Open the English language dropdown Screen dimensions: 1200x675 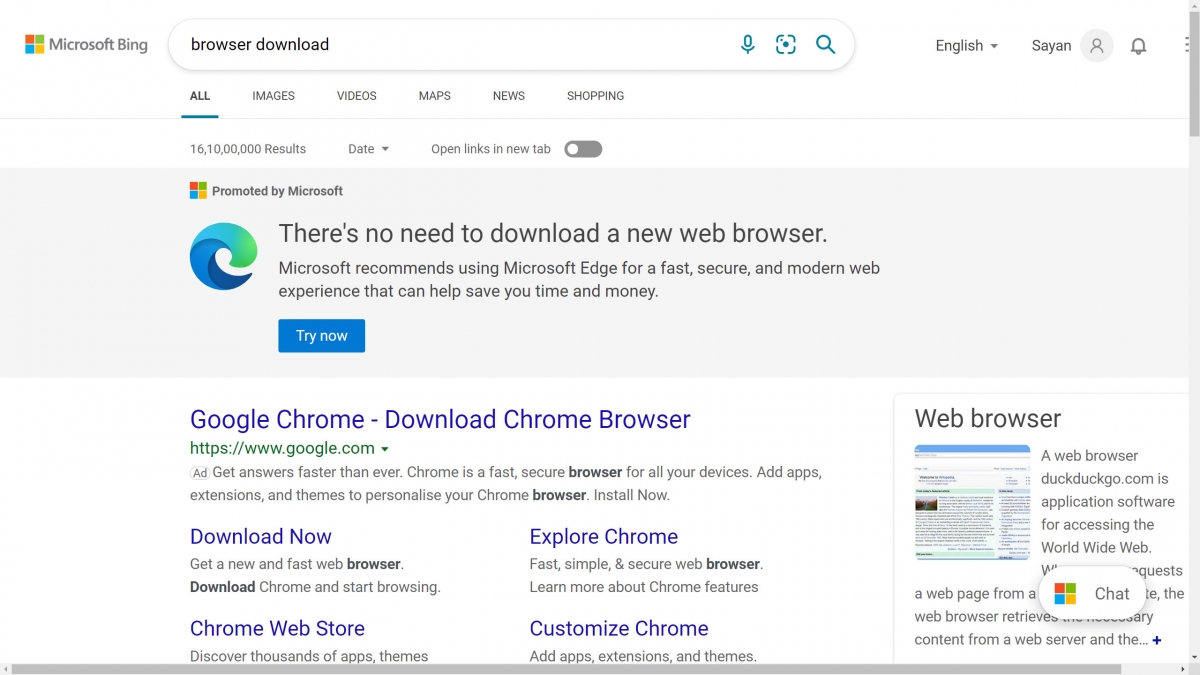[x=966, y=46]
